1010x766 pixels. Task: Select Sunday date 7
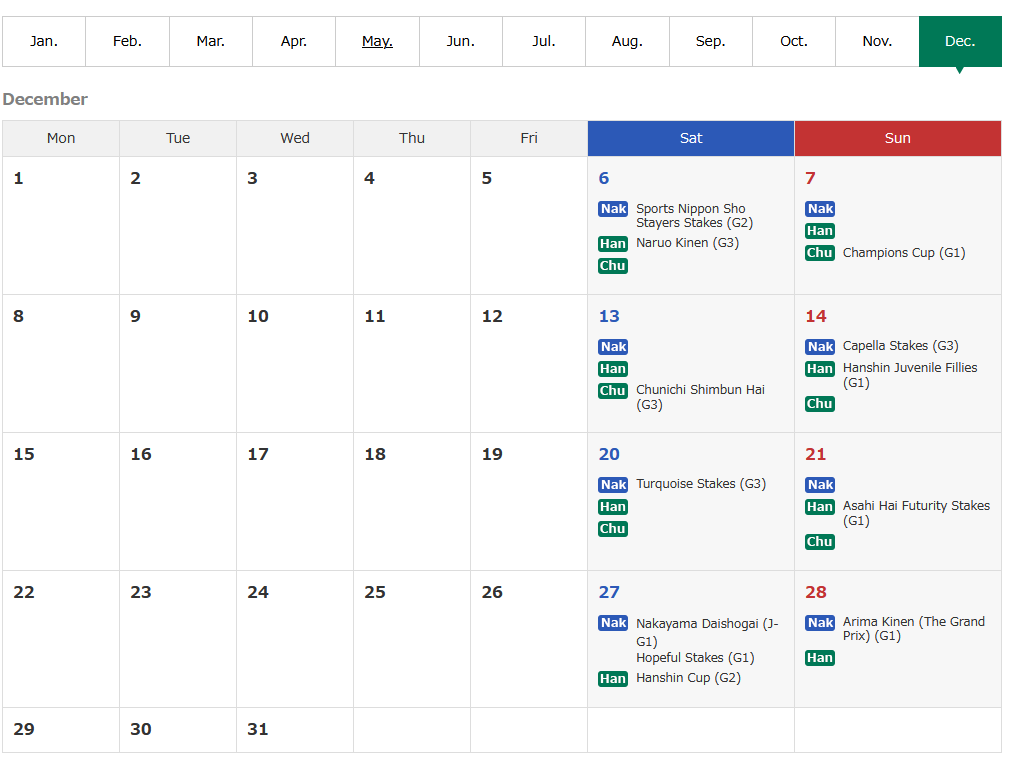pos(810,178)
